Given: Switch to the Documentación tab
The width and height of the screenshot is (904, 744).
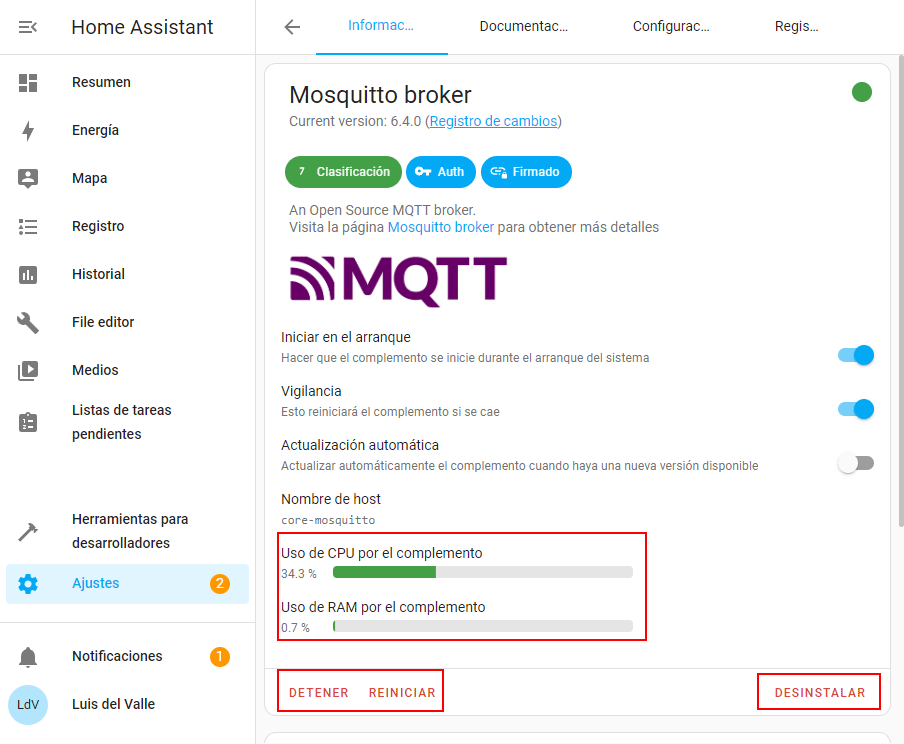Looking at the screenshot, I should [523, 27].
